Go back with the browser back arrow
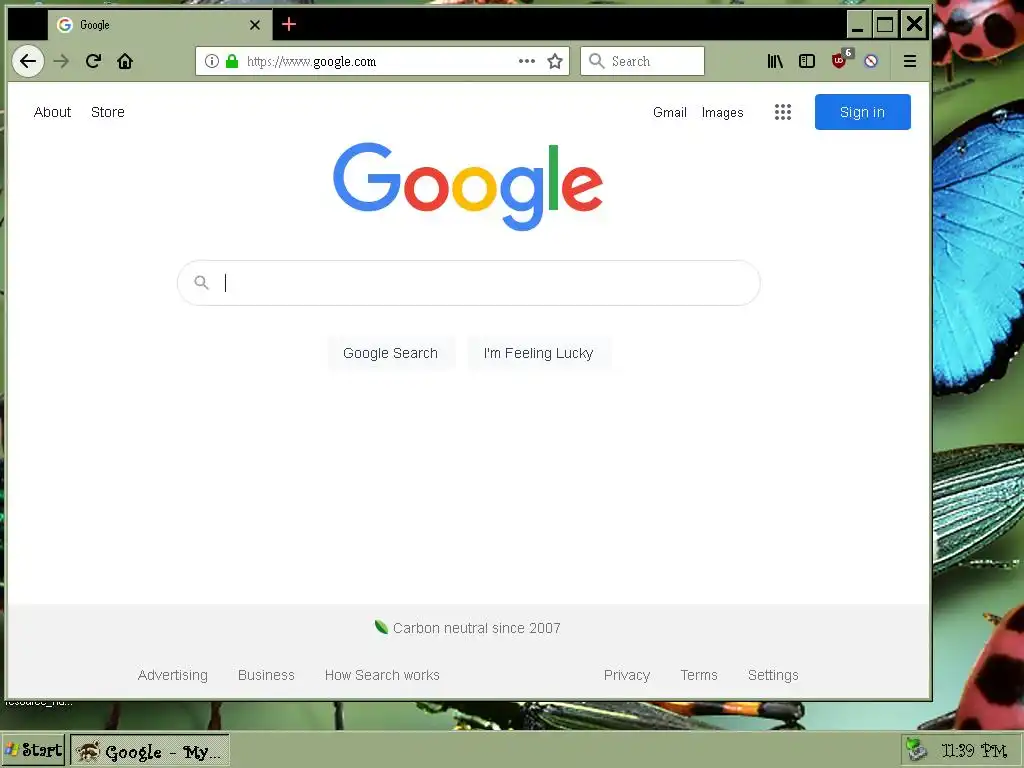This screenshot has width=1024, height=768. pyautogui.click(x=28, y=61)
